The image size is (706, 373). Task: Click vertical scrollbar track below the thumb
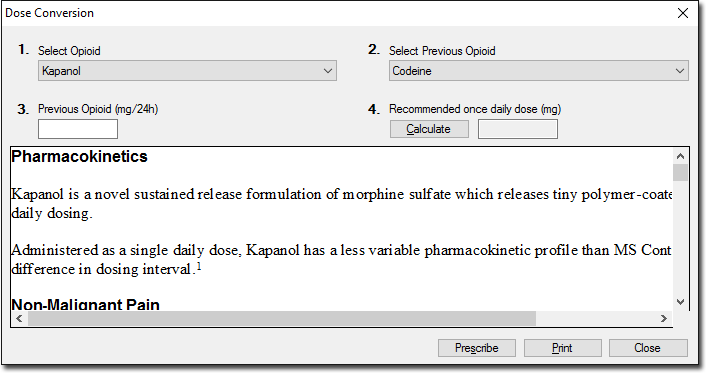click(x=680, y=237)
